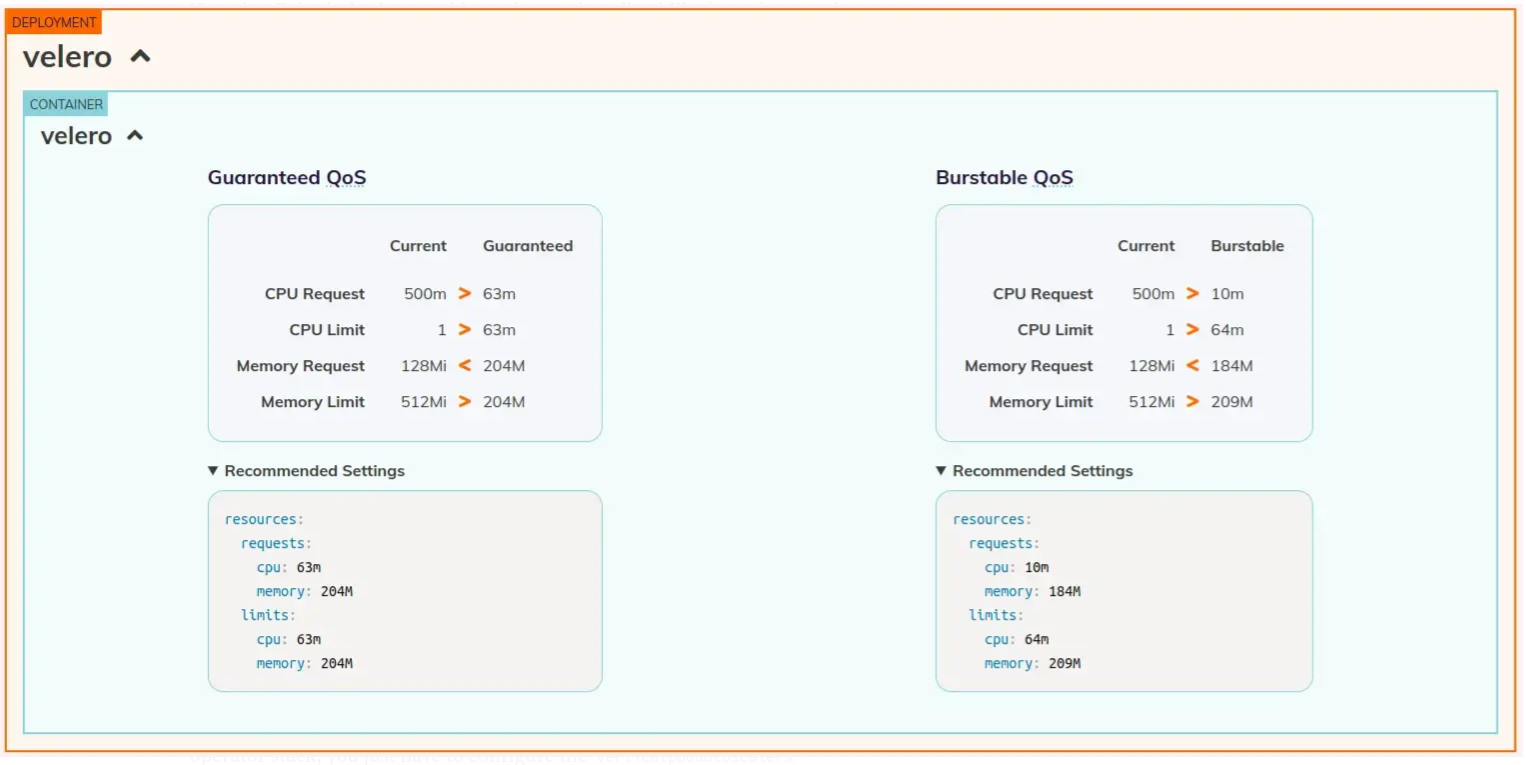Click the DEPLOYMENT orange label
This screenshot has height=765, width=1526.
coord(54,22)
